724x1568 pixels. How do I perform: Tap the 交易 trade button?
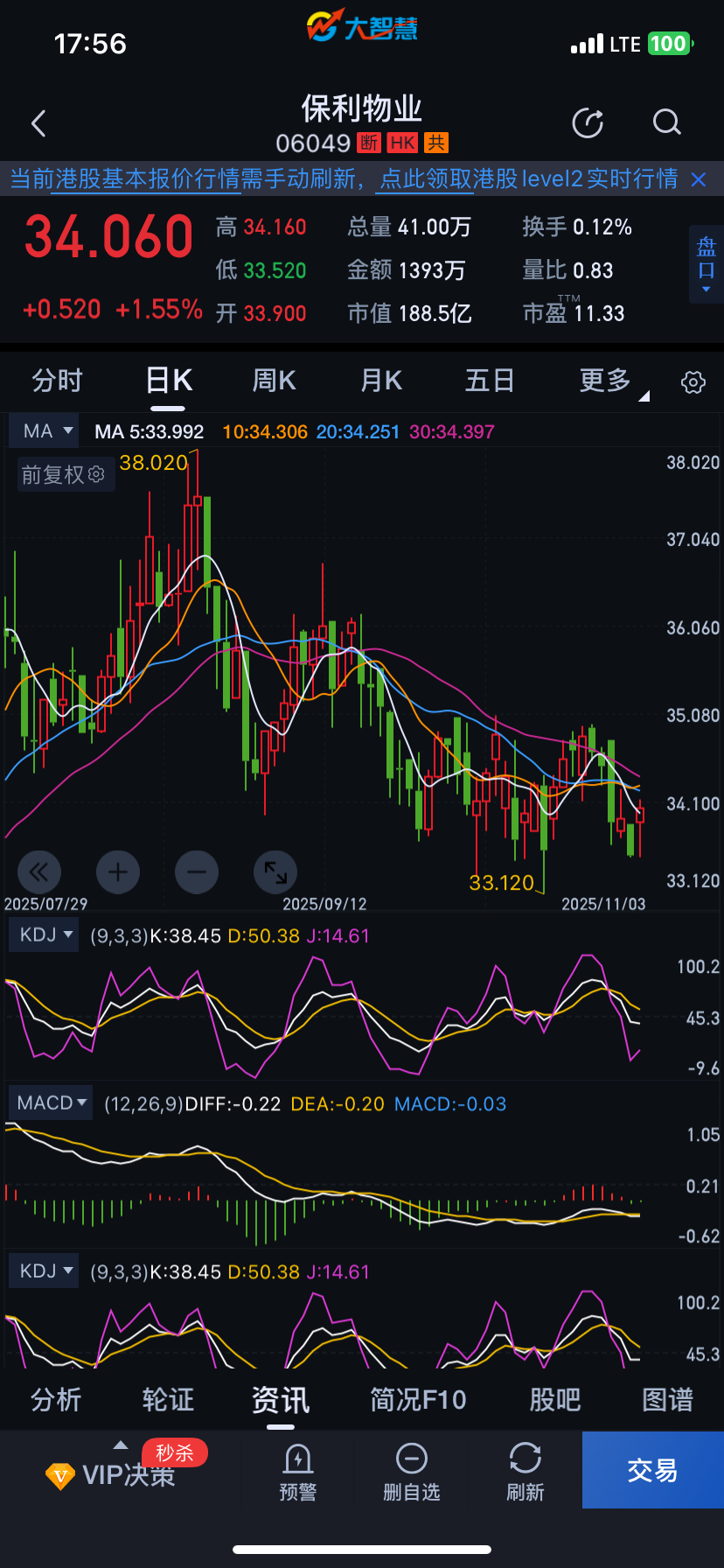click(x=653, y=1470)
